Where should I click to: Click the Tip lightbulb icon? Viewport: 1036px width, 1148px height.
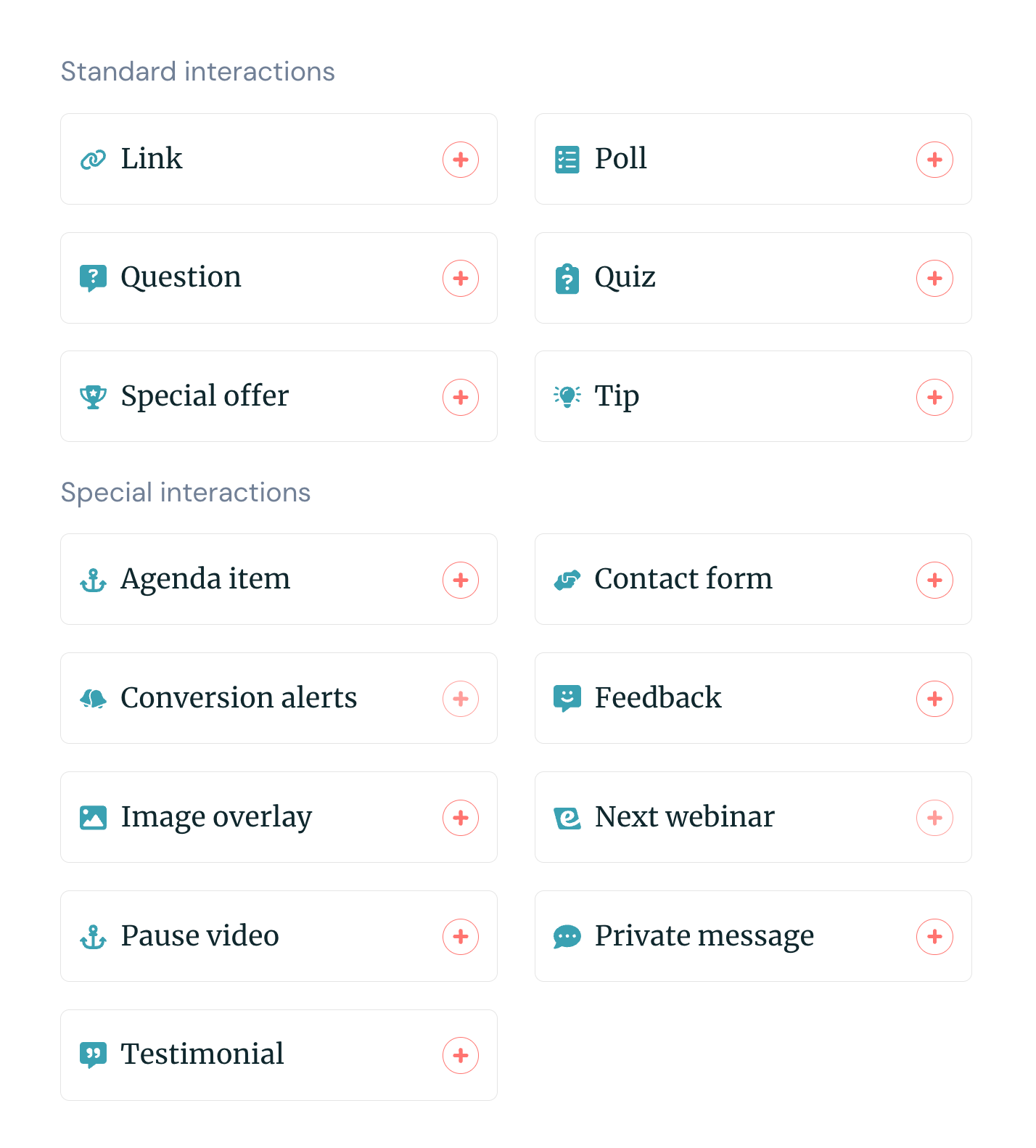point(567,396)
